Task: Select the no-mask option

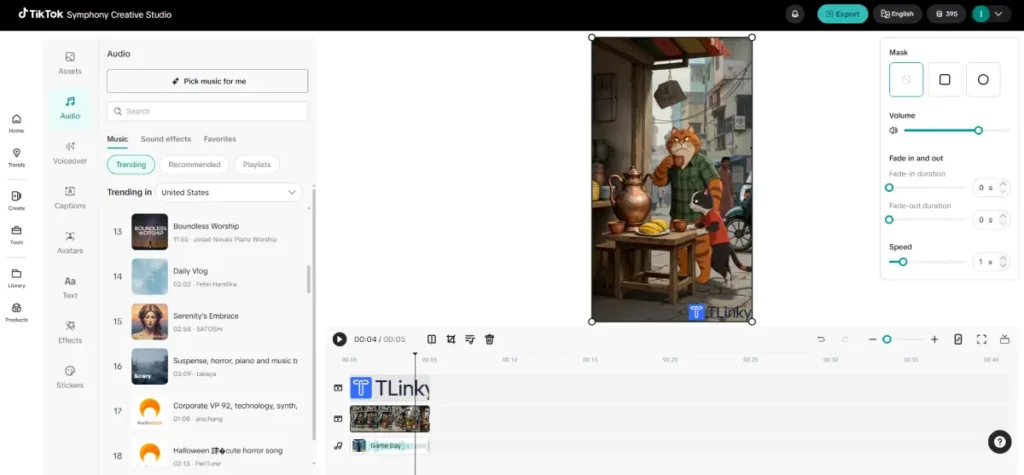Action: pyautogui.click(x=906, y=80)
